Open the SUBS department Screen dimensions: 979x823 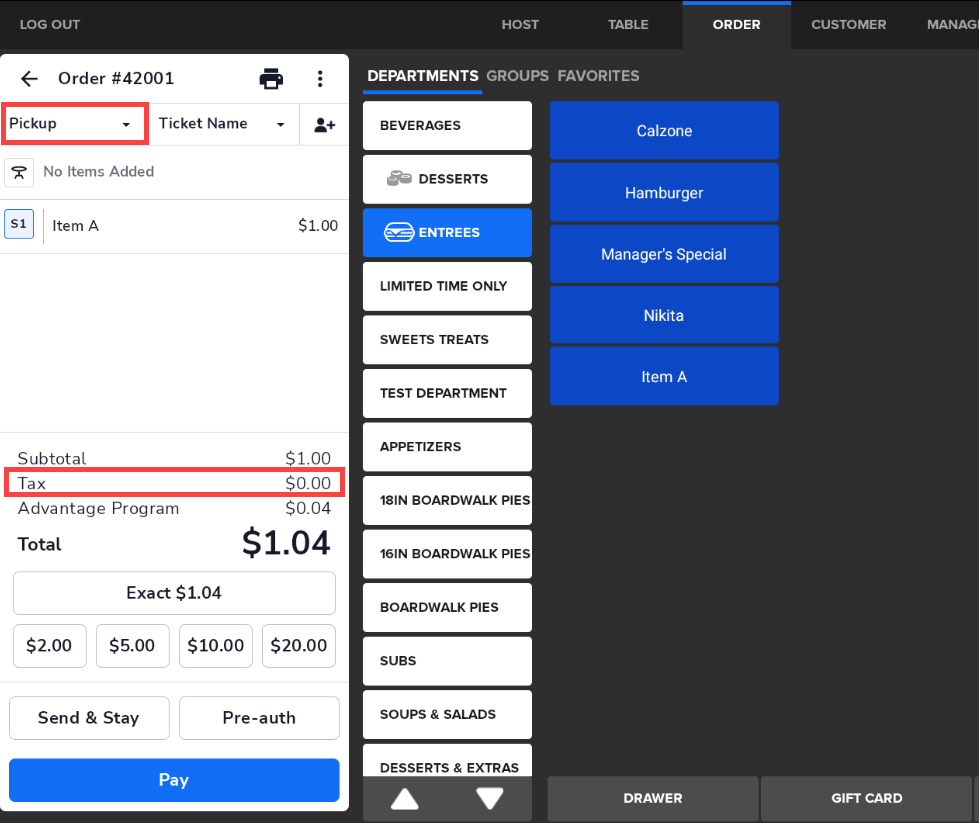[x=447, y=661]
